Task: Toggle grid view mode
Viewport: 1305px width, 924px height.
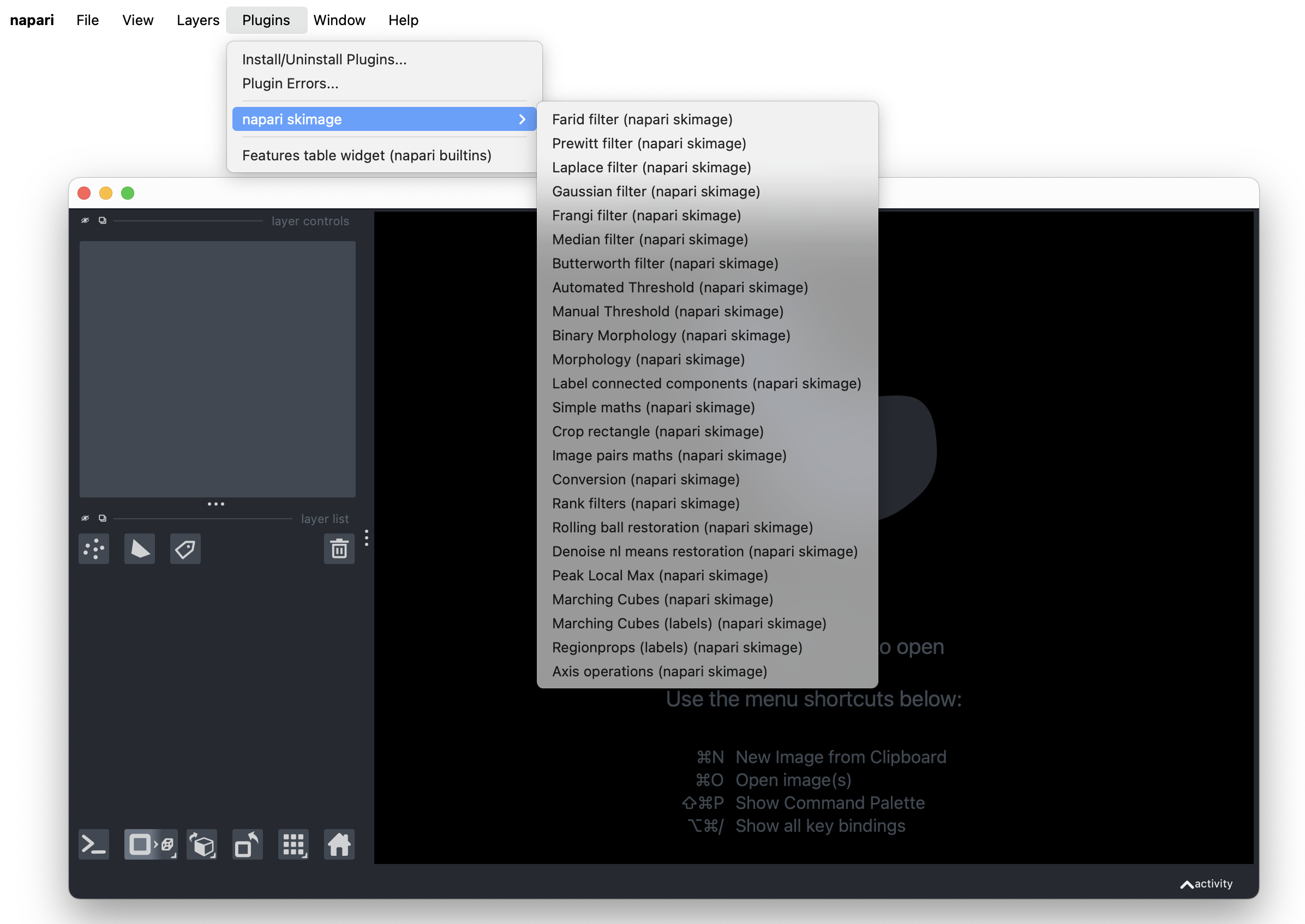Action: click(x=293, y=844)
